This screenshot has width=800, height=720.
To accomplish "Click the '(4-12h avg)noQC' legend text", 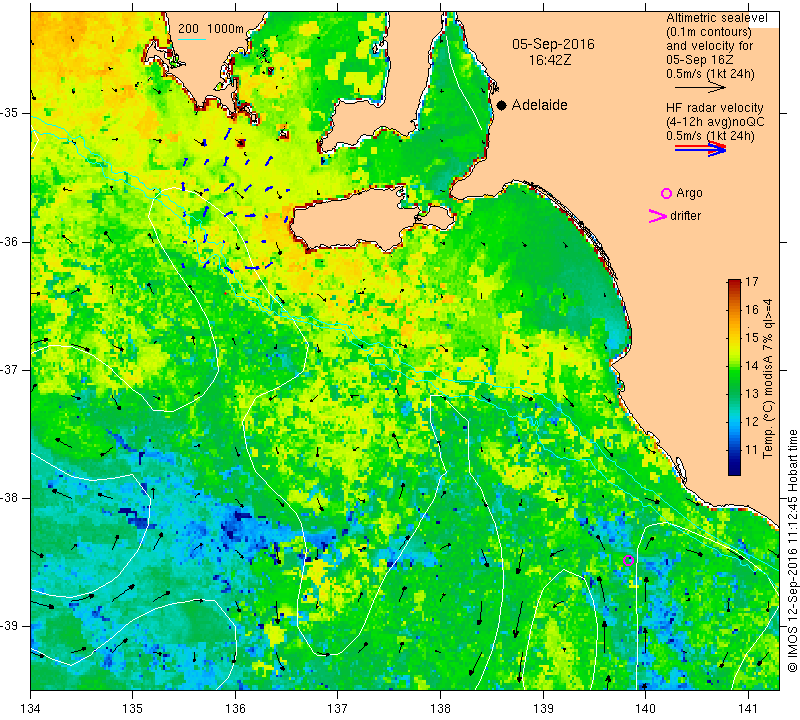I will [715, 122].
